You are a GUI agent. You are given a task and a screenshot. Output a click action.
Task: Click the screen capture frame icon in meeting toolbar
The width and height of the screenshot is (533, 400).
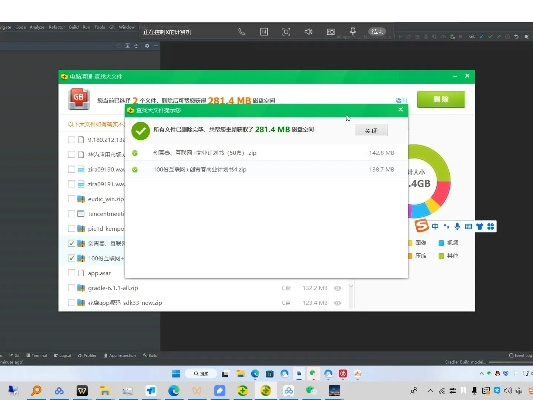click(x=286, y=32)
